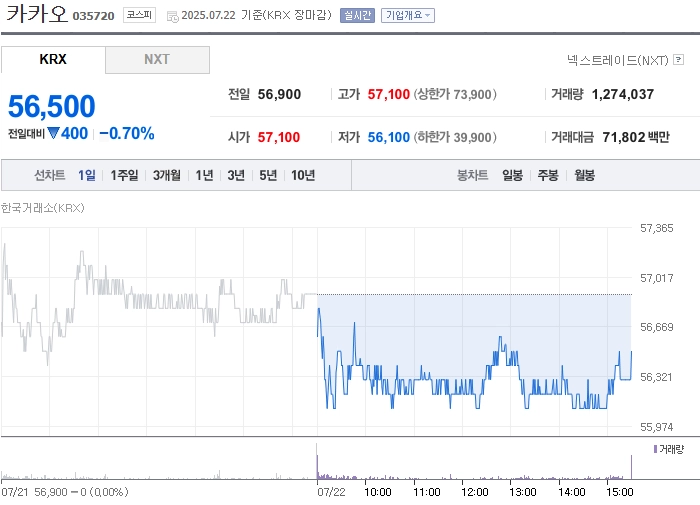This screenshot has height=505, width=700.
Task: Select the 1일 line chart period
Action: [x=87, y=175]
